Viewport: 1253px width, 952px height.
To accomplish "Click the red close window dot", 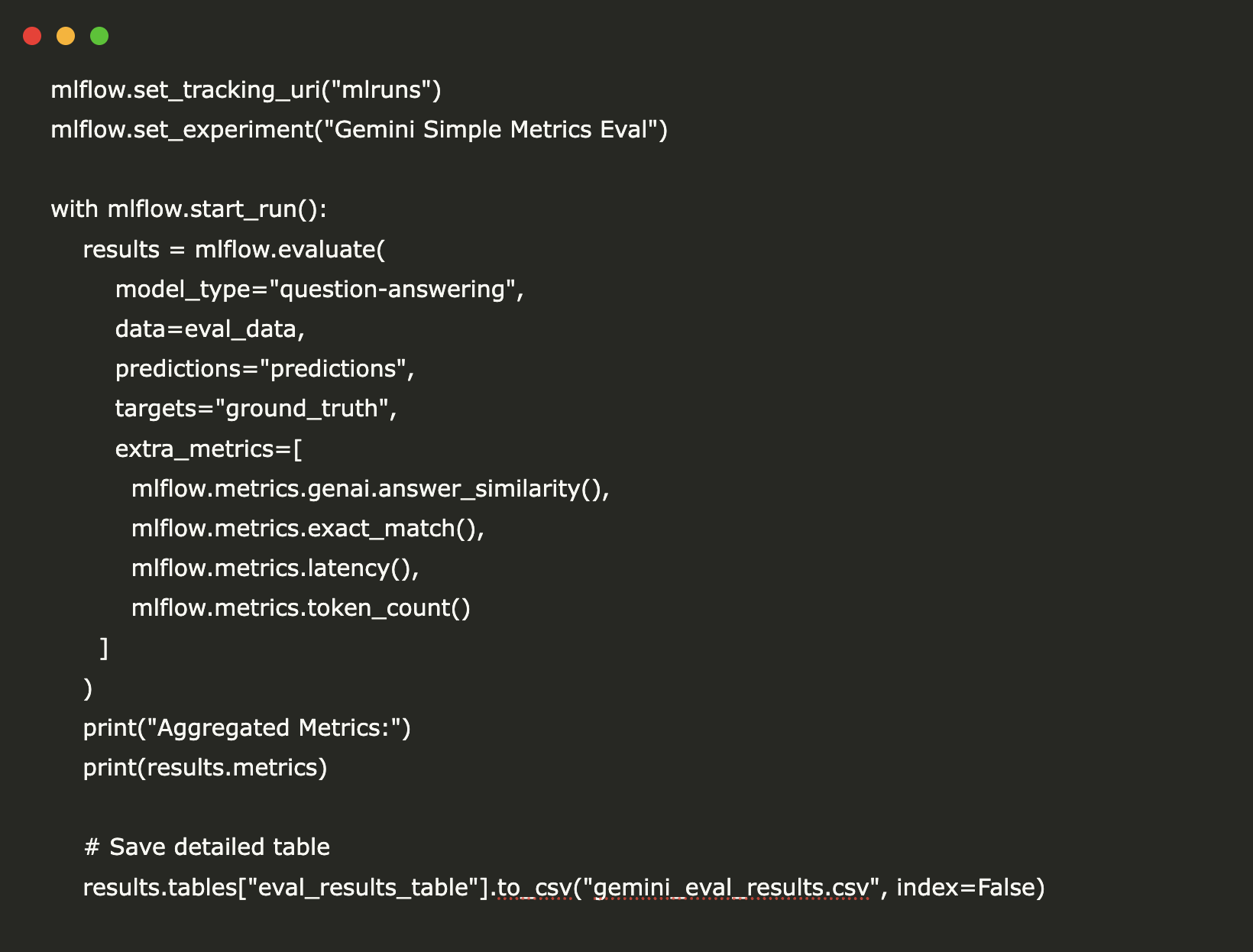I will tap(32, 36).
